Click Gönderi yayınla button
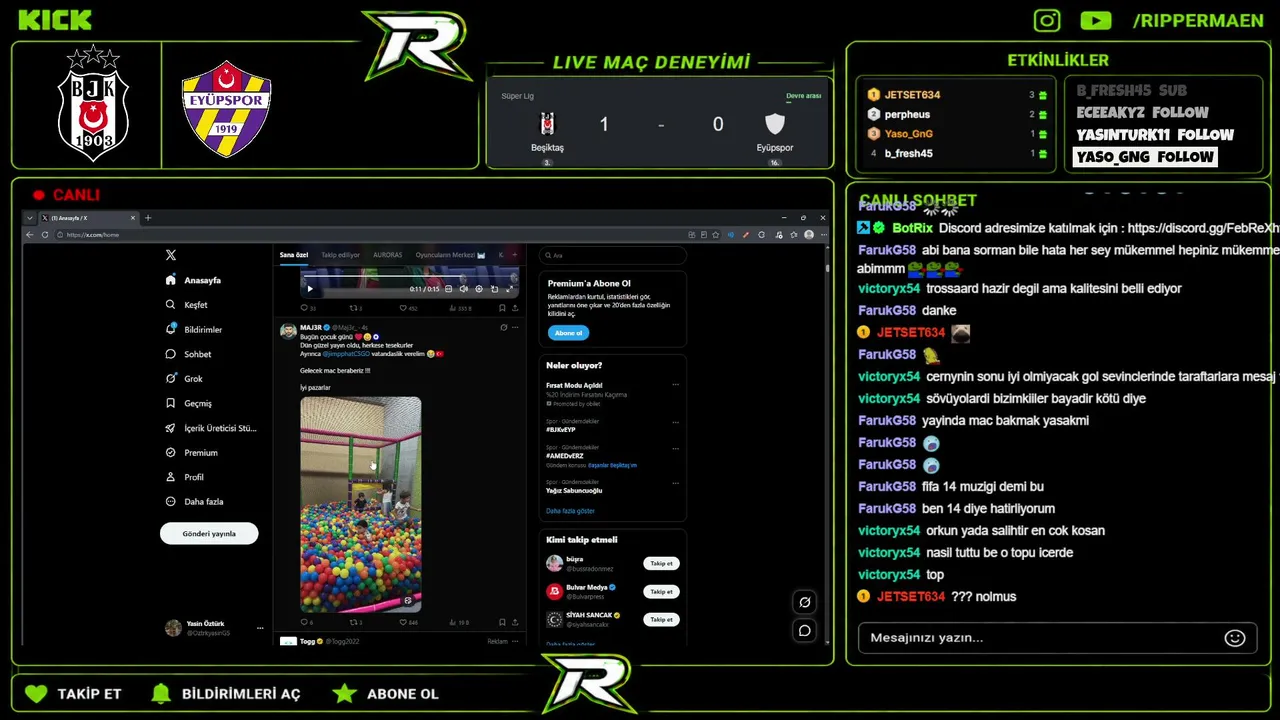Screen dimensions: 1280x720 click(209, 533)
